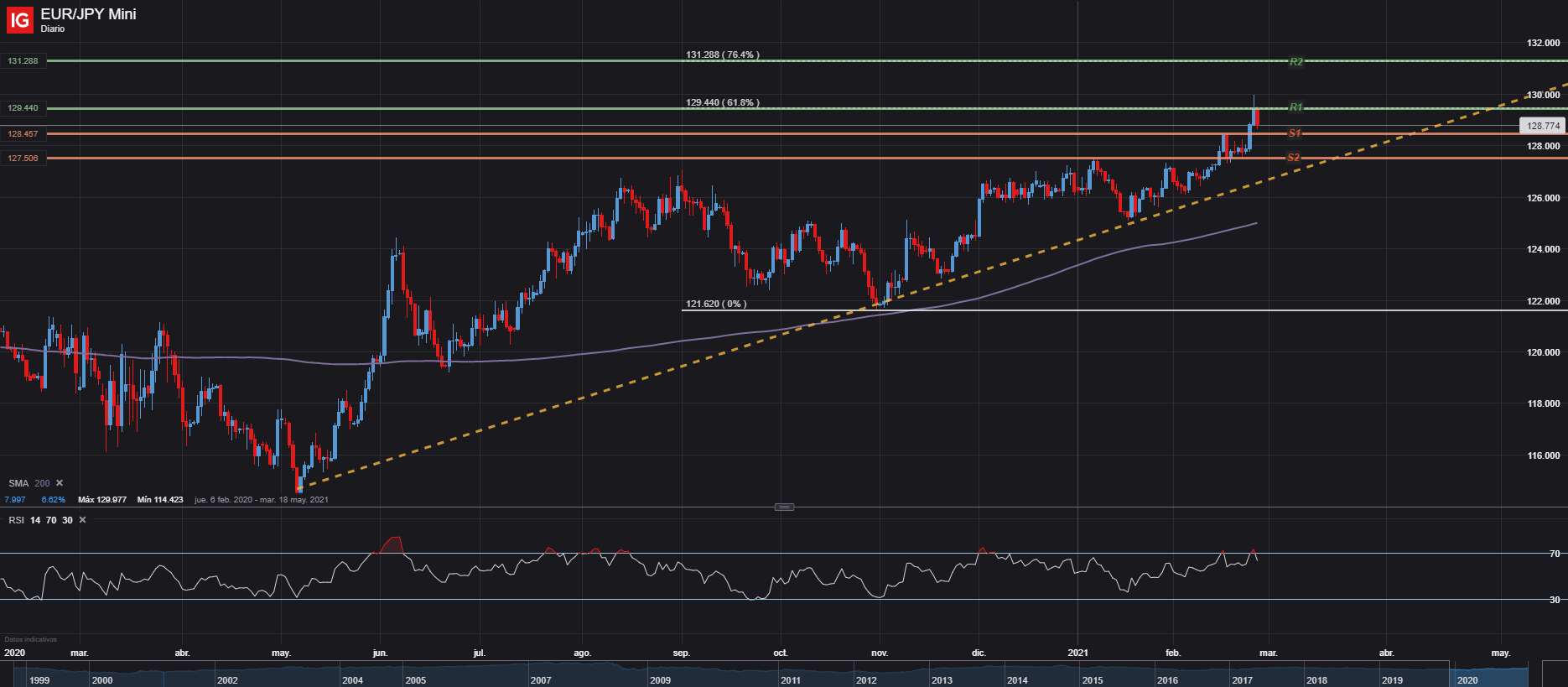Click the 6.62% change value
Screen dimensions: 1568x687
coord(54,500)
